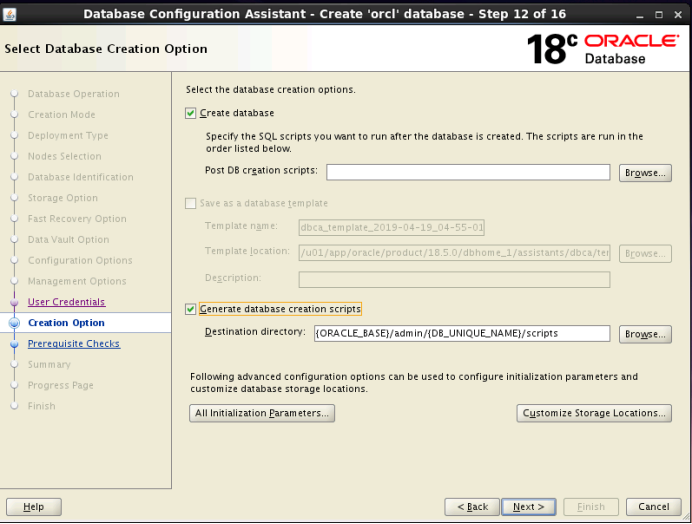Select Creation Option in the steps sidebar
The width and height of the screenshot is (692, 524).
coord(66,323)
